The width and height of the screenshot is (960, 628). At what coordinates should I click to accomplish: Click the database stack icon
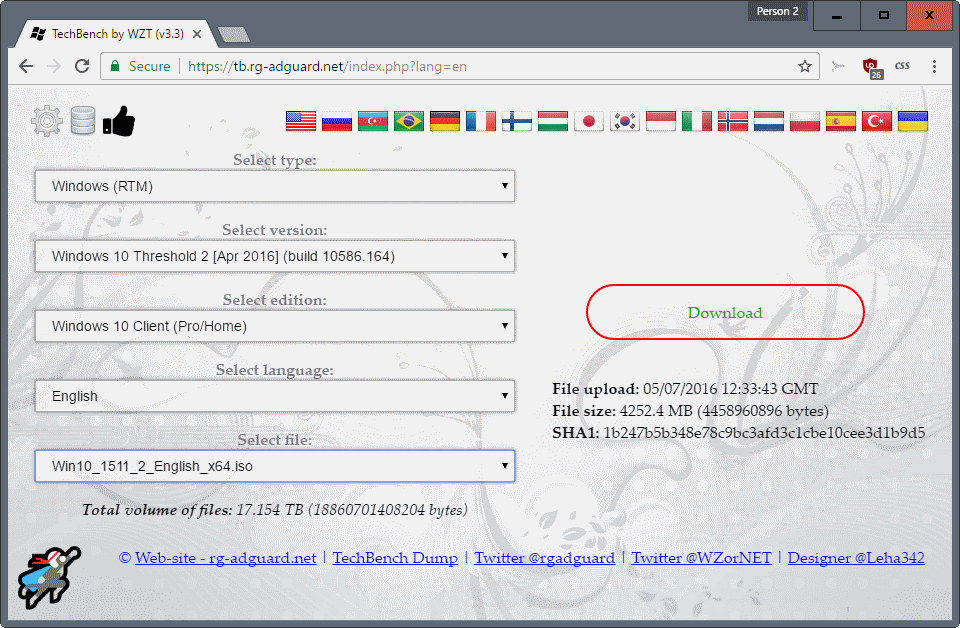click(83, 121)
